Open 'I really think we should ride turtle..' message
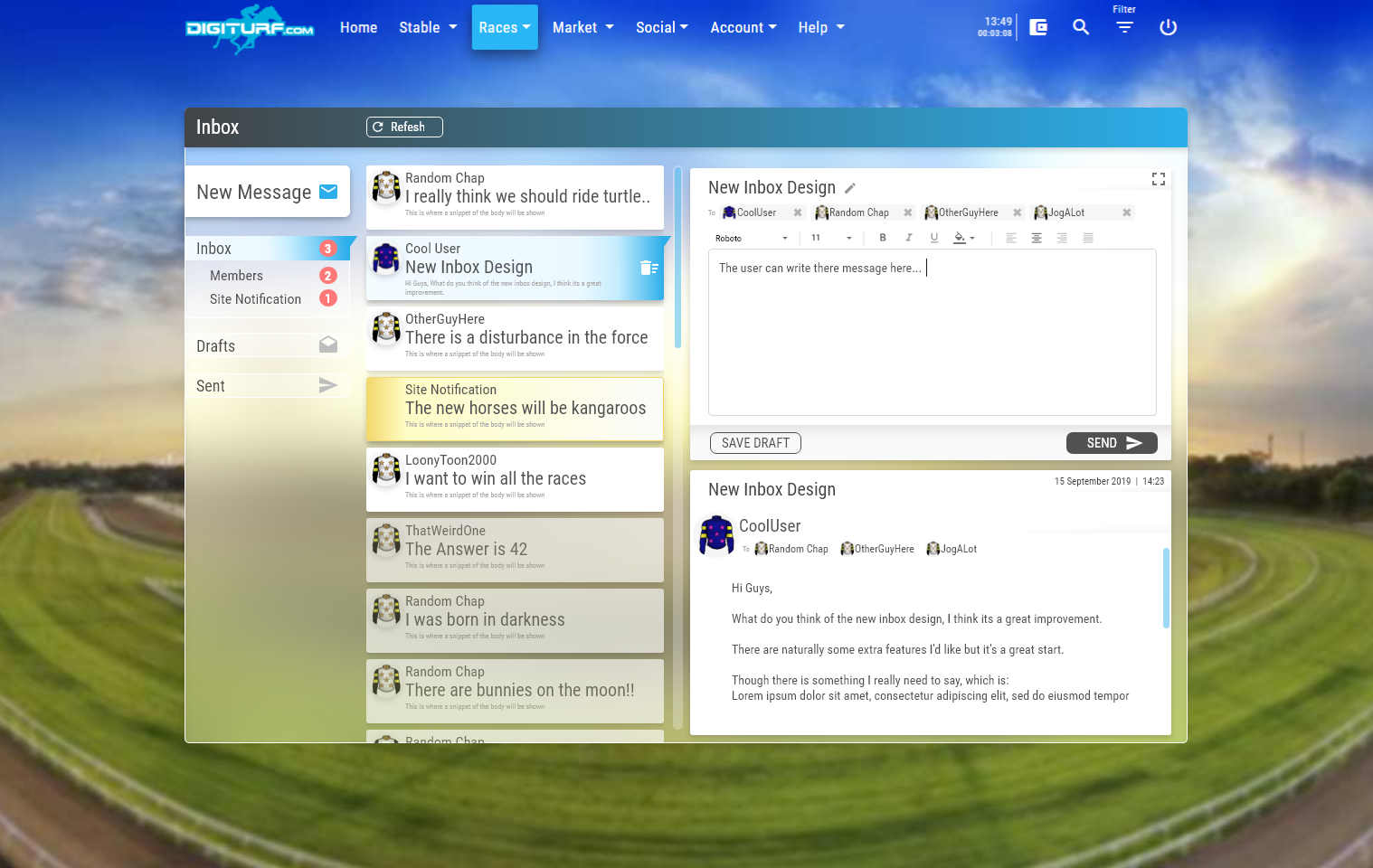 pyautogui.click(x=515, y=197)
